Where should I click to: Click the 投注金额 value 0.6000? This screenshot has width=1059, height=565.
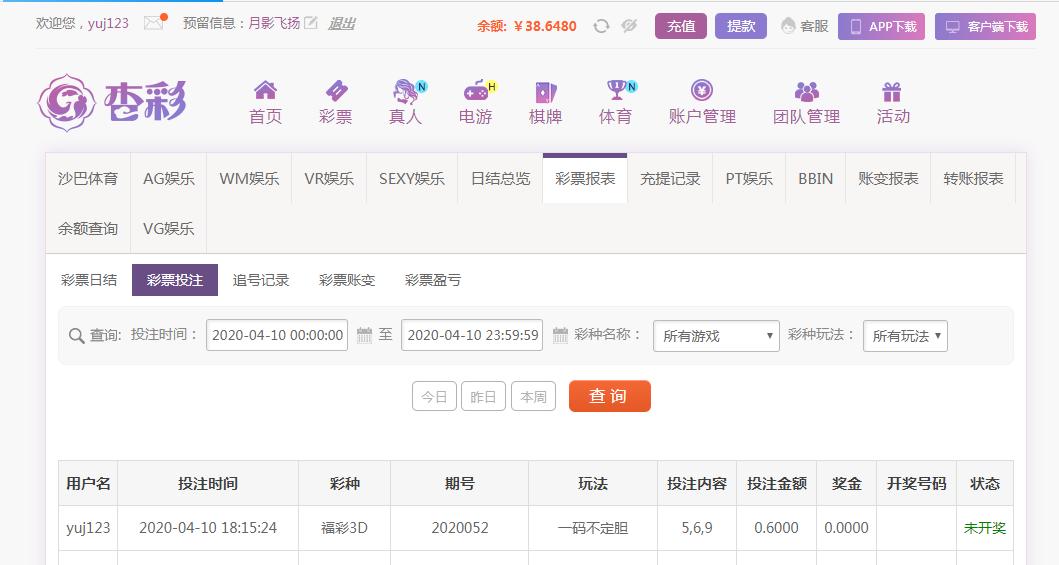(777, 528)
